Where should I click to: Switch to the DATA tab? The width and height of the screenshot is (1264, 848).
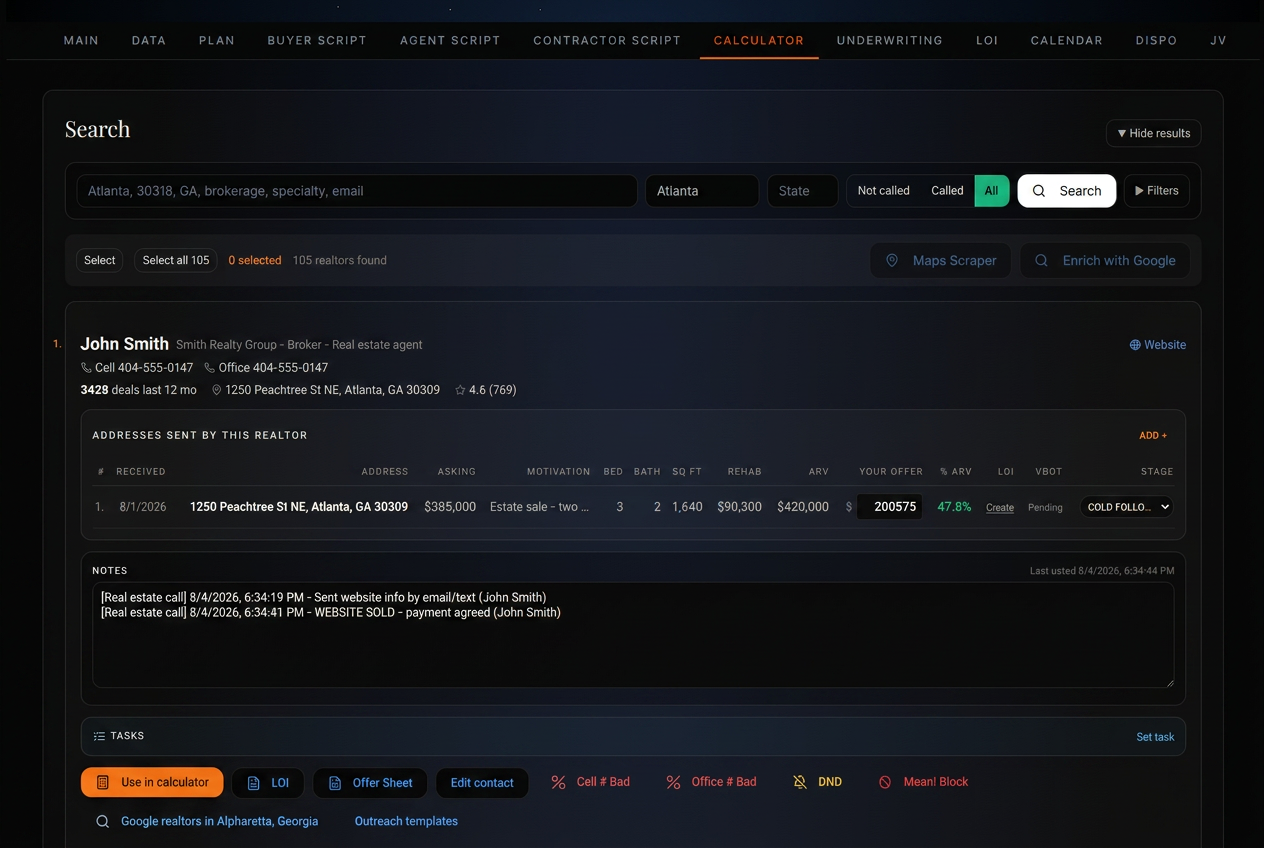coord(149,41)
